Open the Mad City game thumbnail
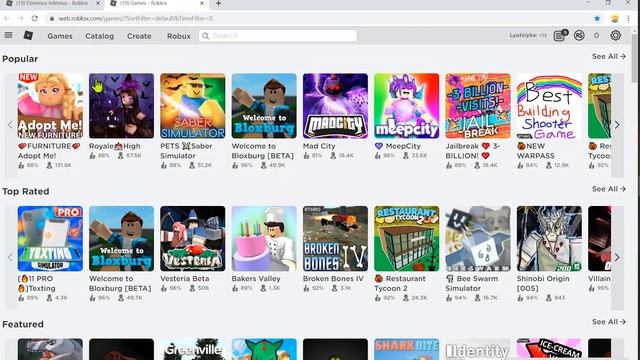The image size is (640, 360). pos(335,106)
